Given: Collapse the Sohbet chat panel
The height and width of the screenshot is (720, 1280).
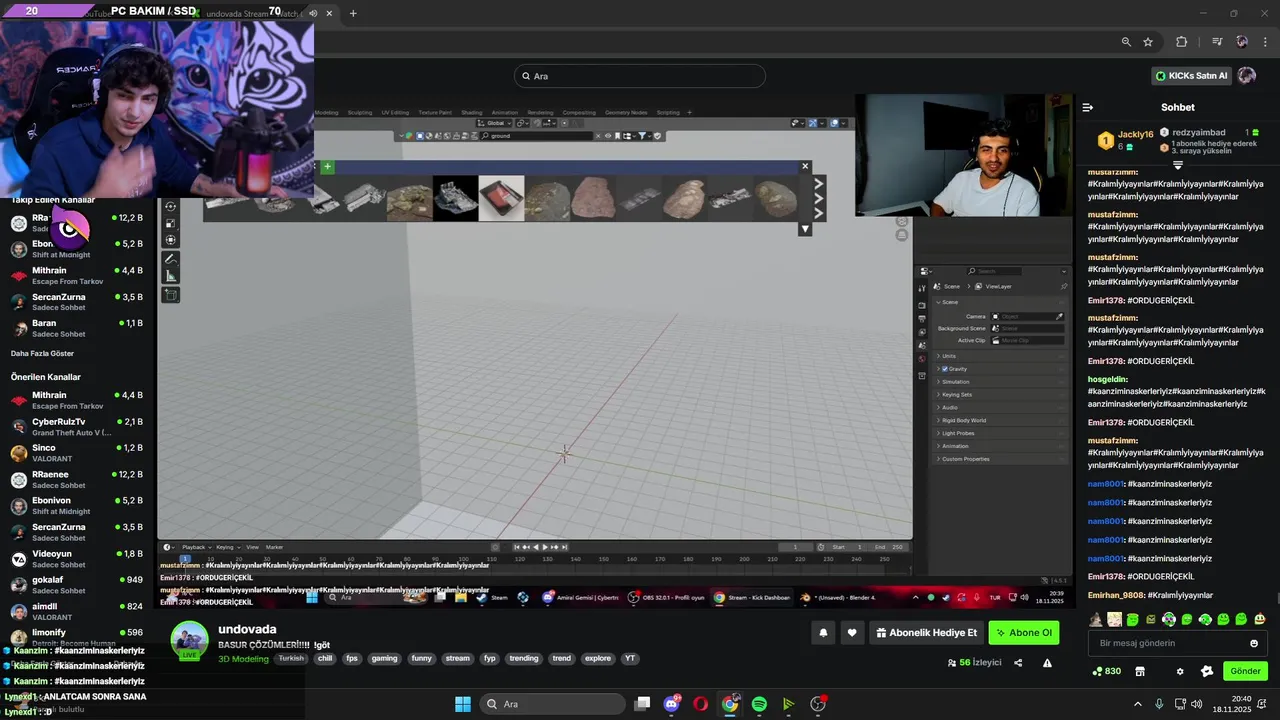Looking at the screenshot, I should [x=1088, y=107].
